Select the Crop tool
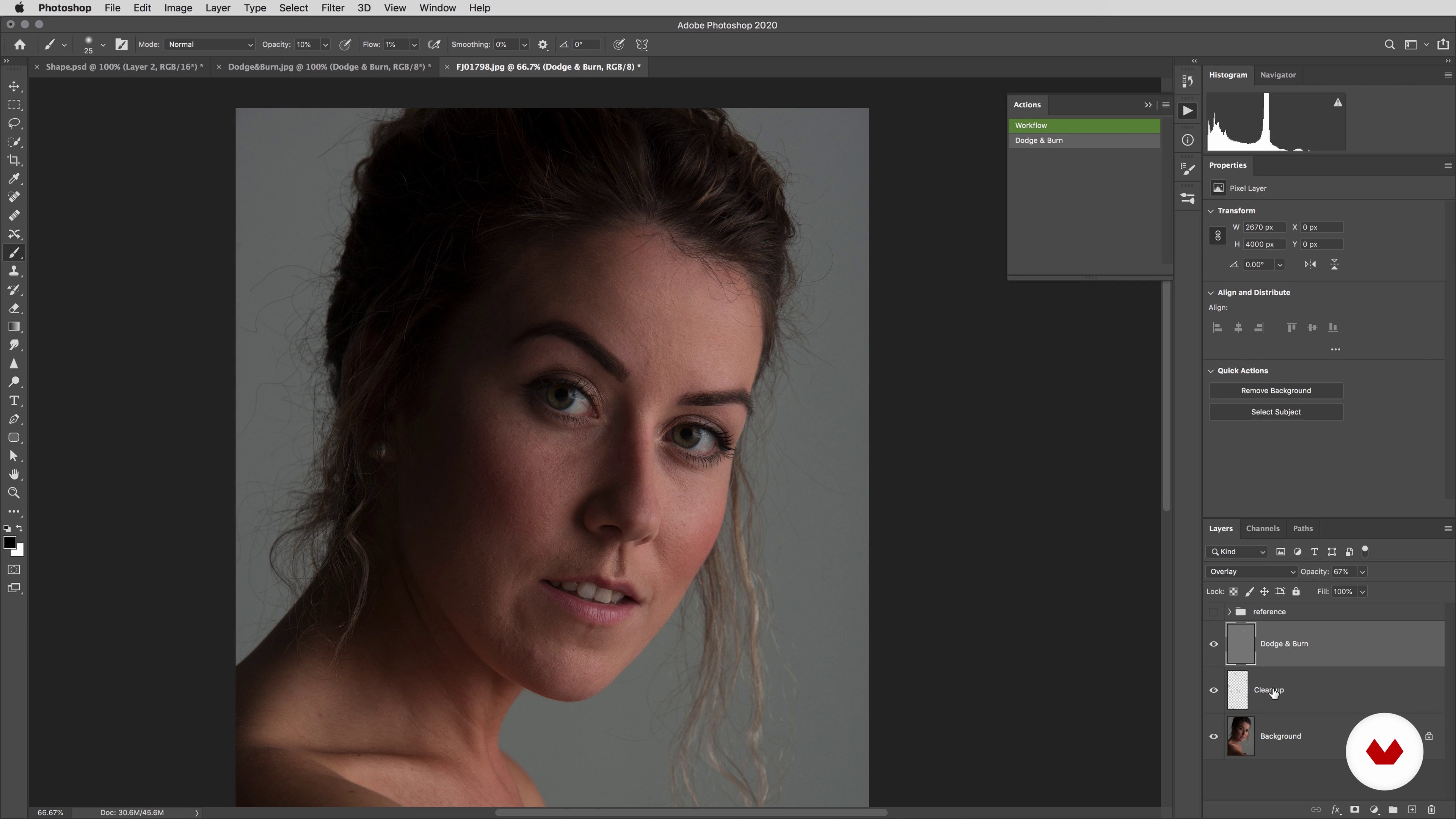The height and width of the screenshot is (819, 1456). (x=14, y=160)
